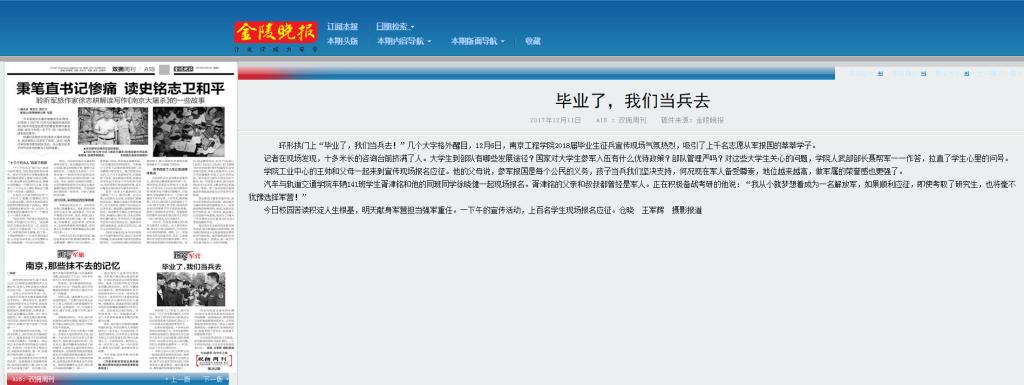1024x385 pixels.
Task: Click the 金陵晚报 source link under title
Action: [710, 121]
